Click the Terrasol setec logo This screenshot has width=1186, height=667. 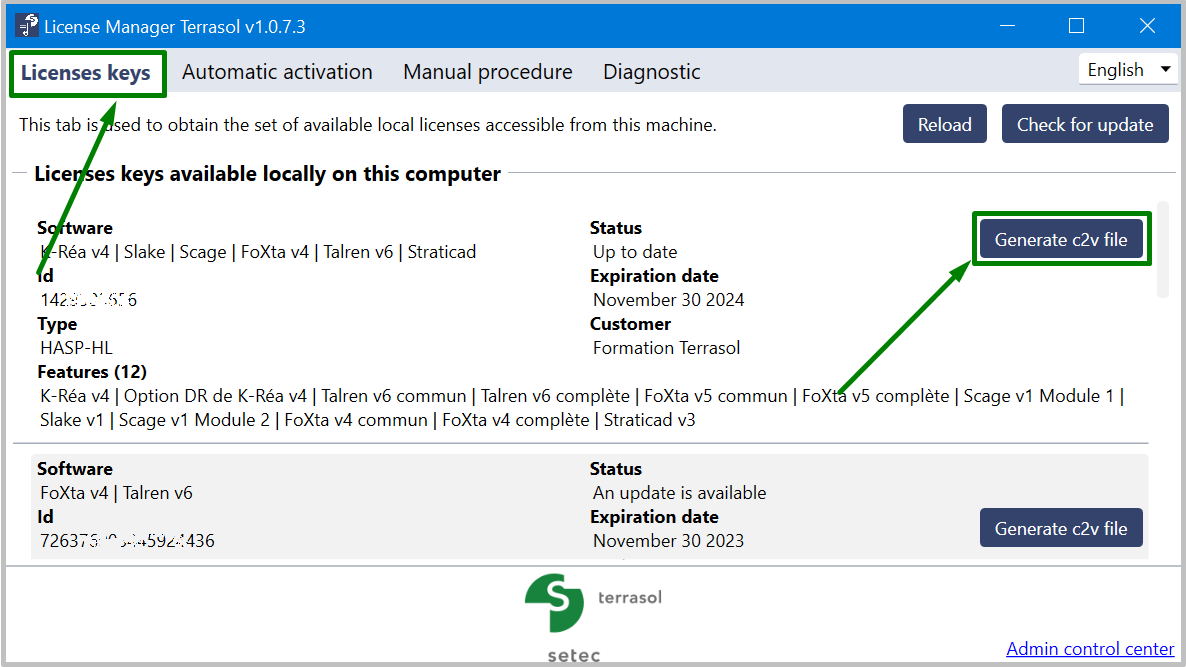click(x=554, y=603)
